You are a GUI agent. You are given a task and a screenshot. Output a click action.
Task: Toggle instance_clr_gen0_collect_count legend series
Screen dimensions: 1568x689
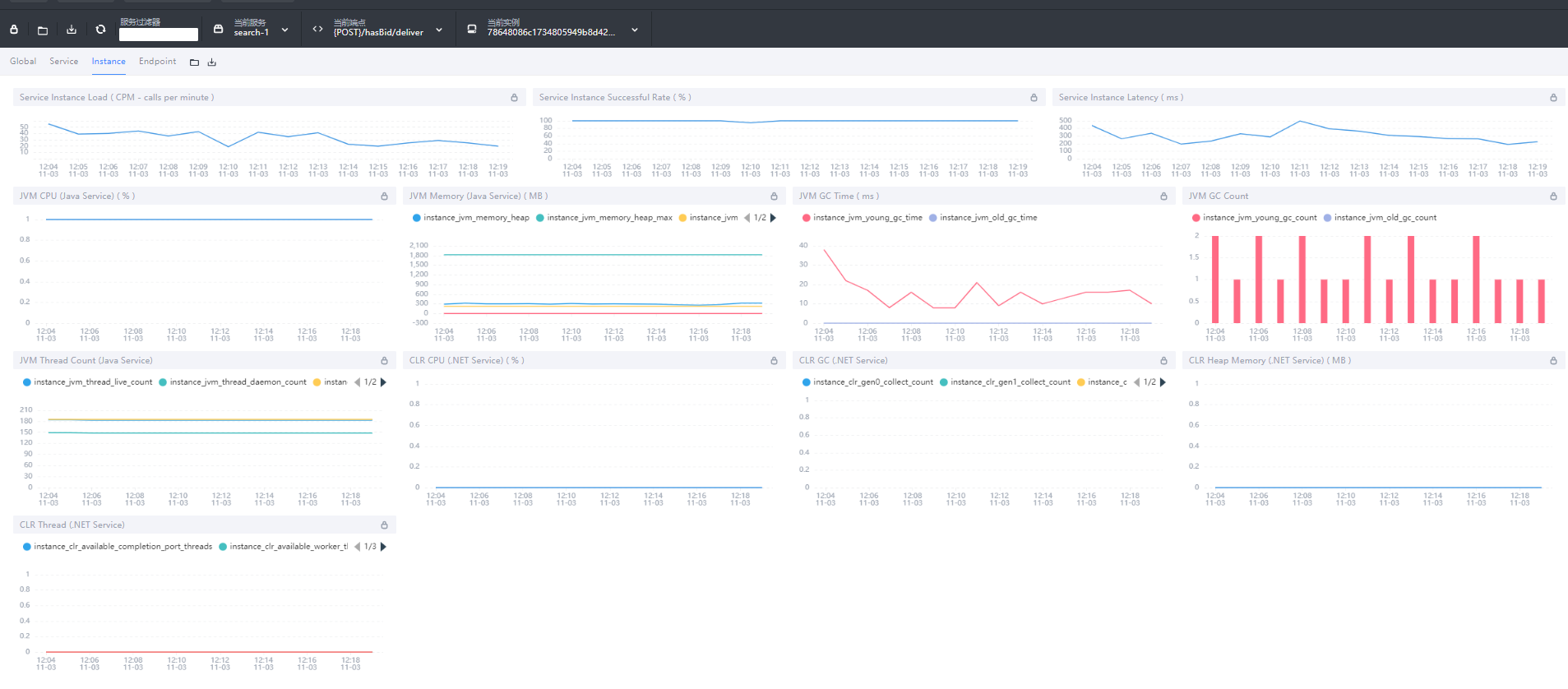(x=868, y=382)
